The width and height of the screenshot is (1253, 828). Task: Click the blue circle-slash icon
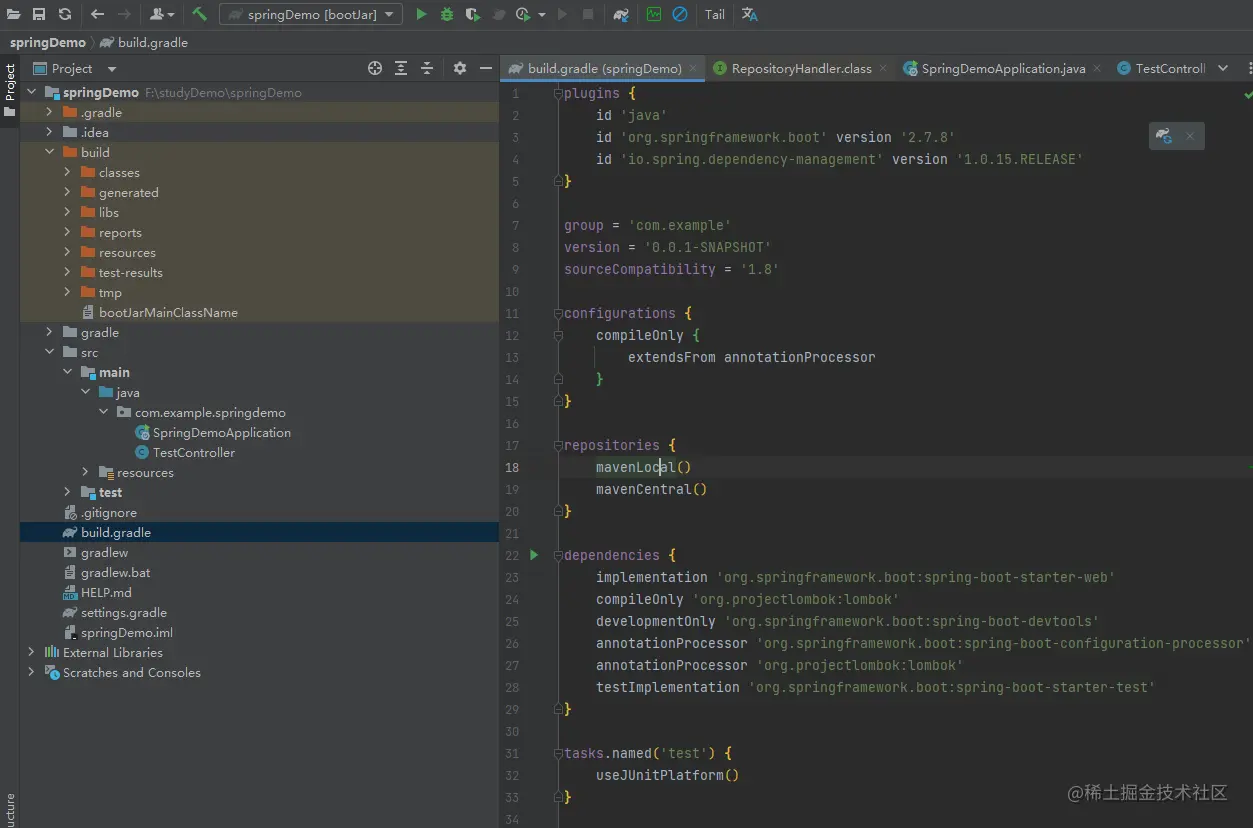680,14
